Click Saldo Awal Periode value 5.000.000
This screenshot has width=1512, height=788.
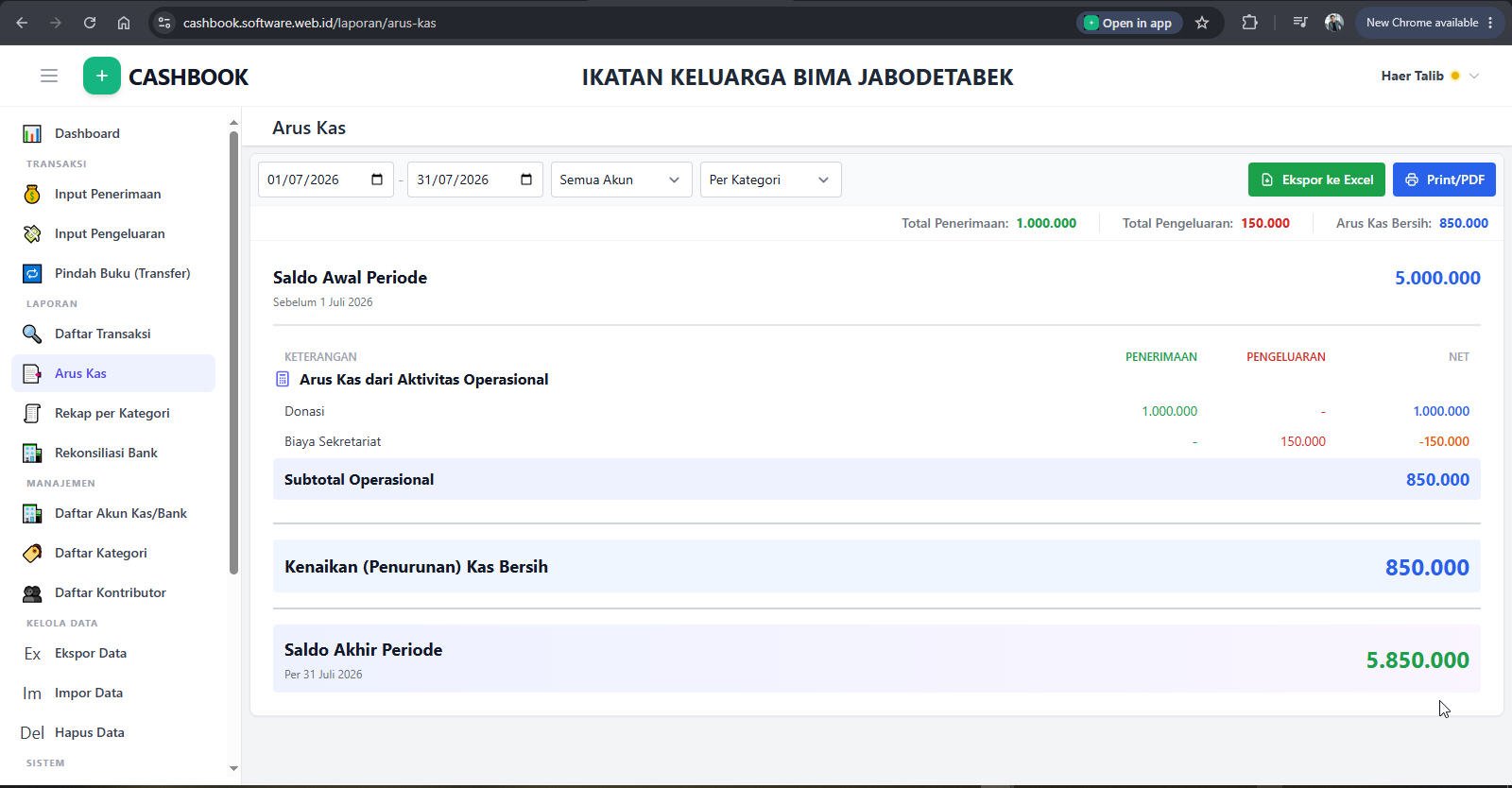pos(1437,278)
